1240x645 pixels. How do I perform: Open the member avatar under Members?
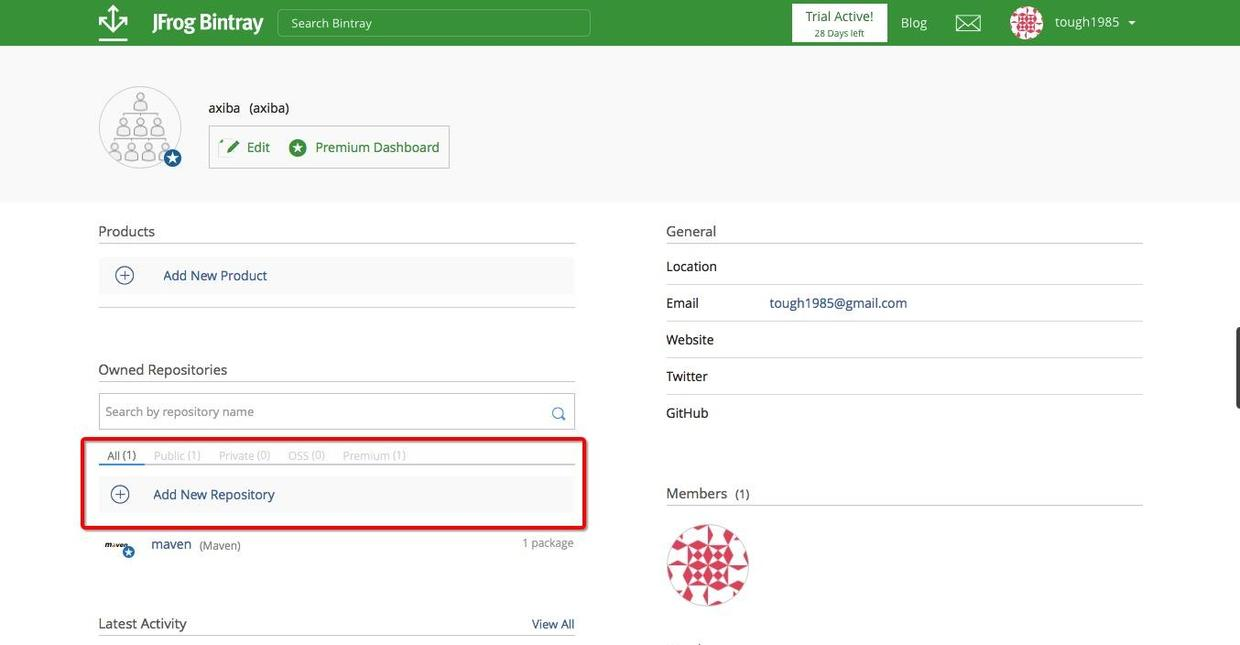(708, 565)
